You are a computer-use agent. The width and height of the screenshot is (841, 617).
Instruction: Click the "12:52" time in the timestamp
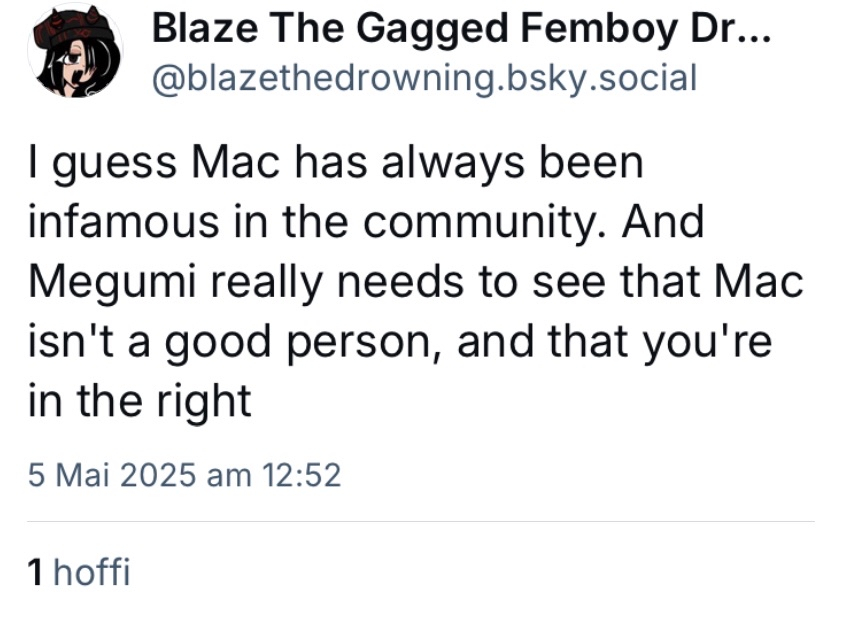click(300, 473)
